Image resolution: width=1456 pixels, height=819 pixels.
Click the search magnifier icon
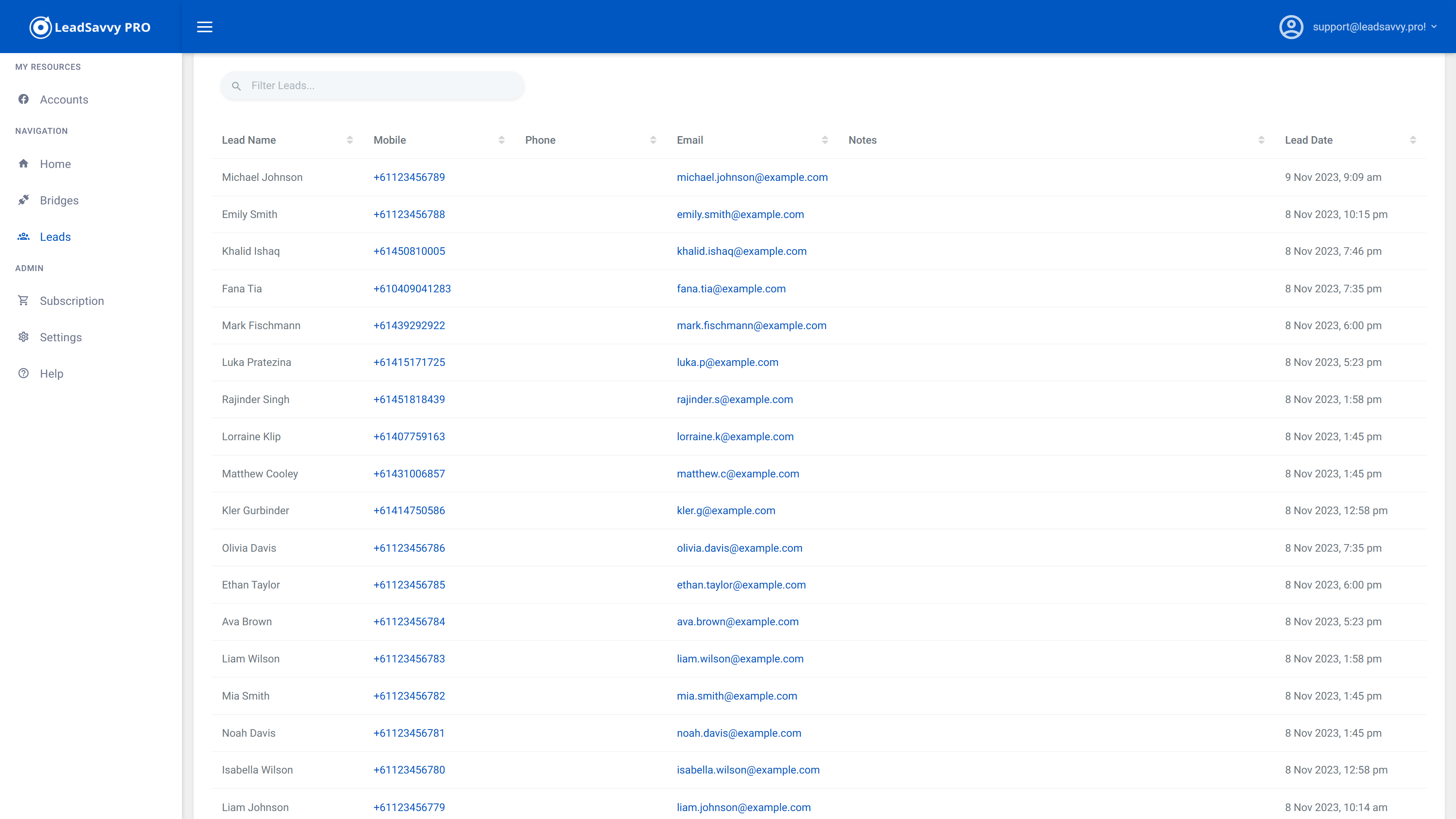[236, 86]
